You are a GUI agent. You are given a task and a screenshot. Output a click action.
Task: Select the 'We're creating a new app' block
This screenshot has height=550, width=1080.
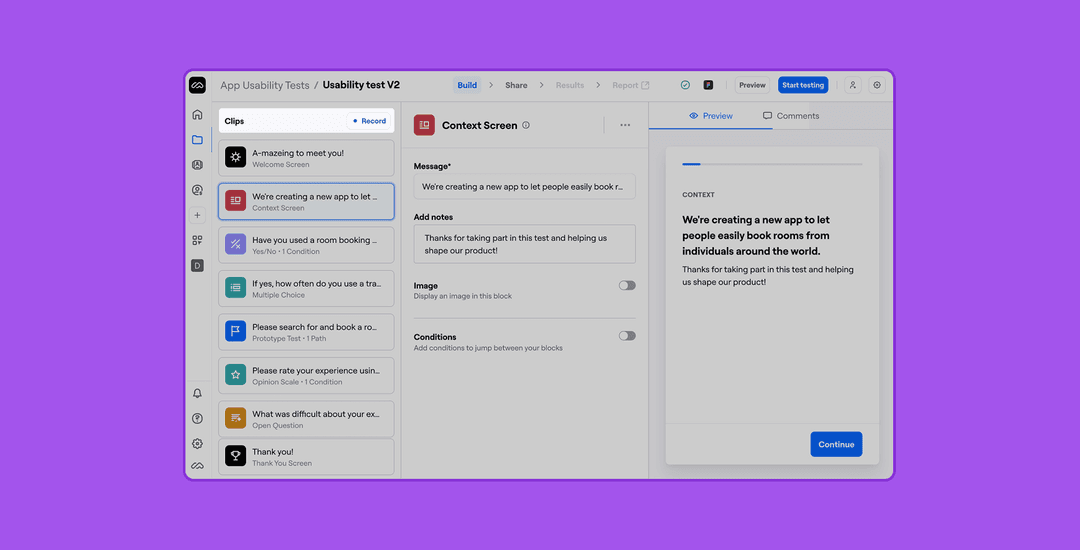[x=307, y=201]
